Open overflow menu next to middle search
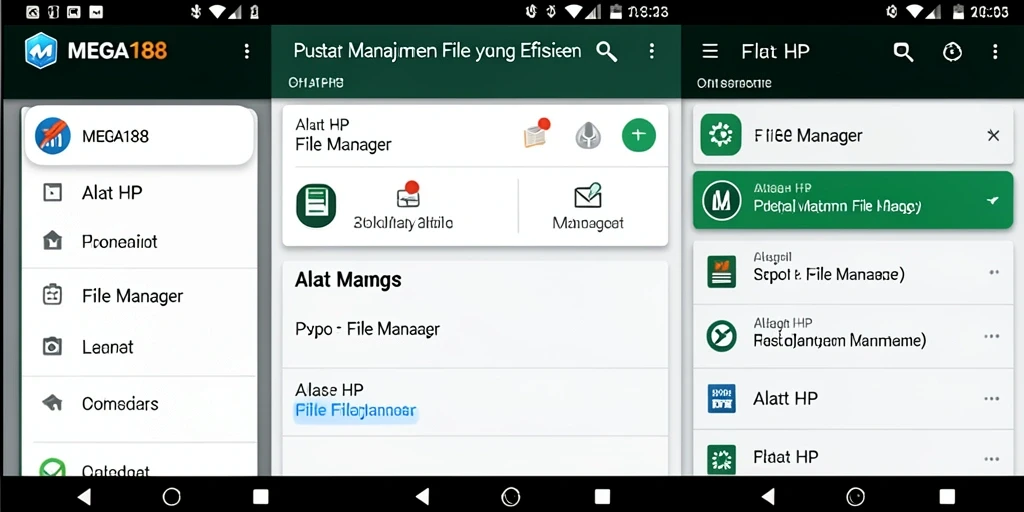The width and height of the screenshot is (1024, 512). point(651,52)
